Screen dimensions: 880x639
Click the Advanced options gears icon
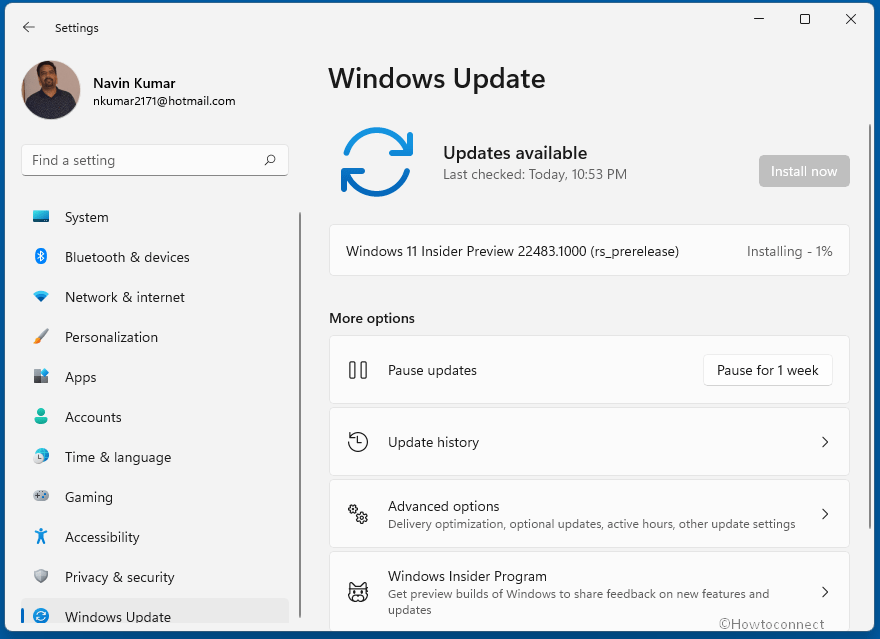coord(358,514)
